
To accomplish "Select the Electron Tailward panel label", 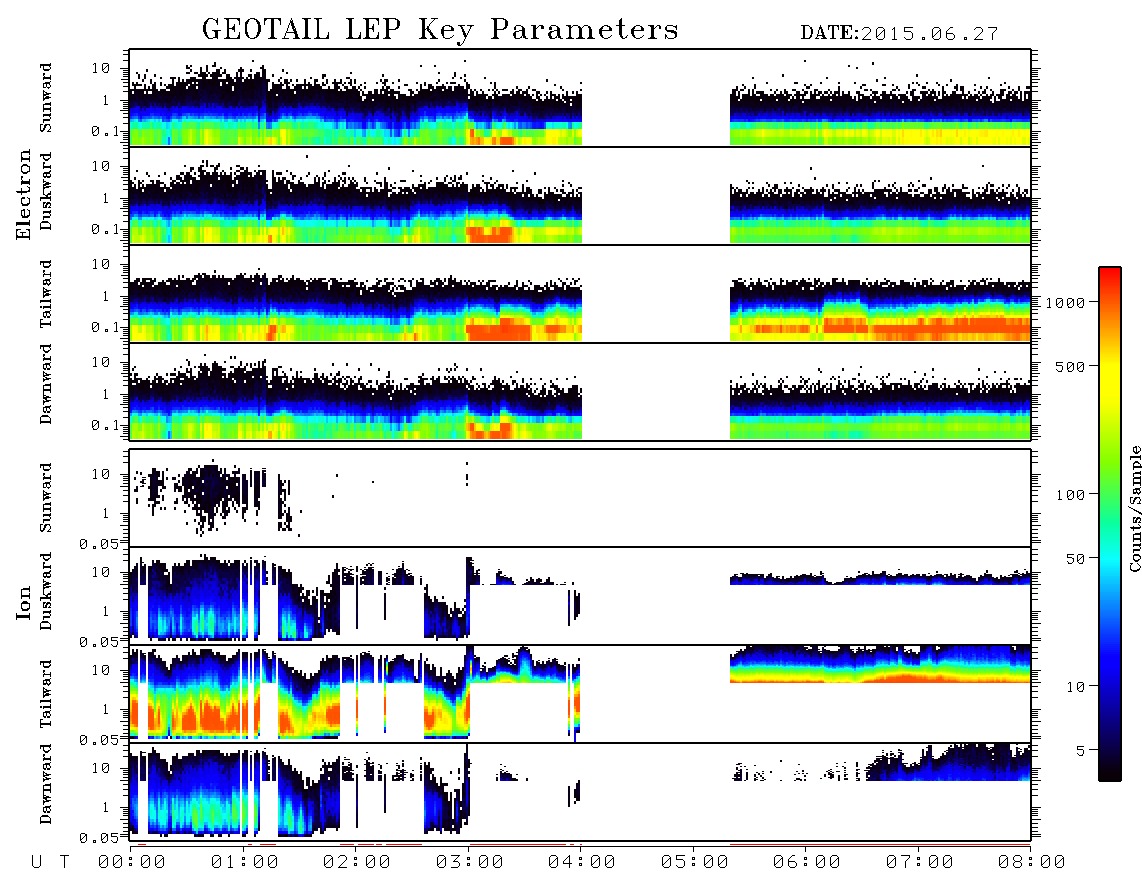I will click(46, 294).
